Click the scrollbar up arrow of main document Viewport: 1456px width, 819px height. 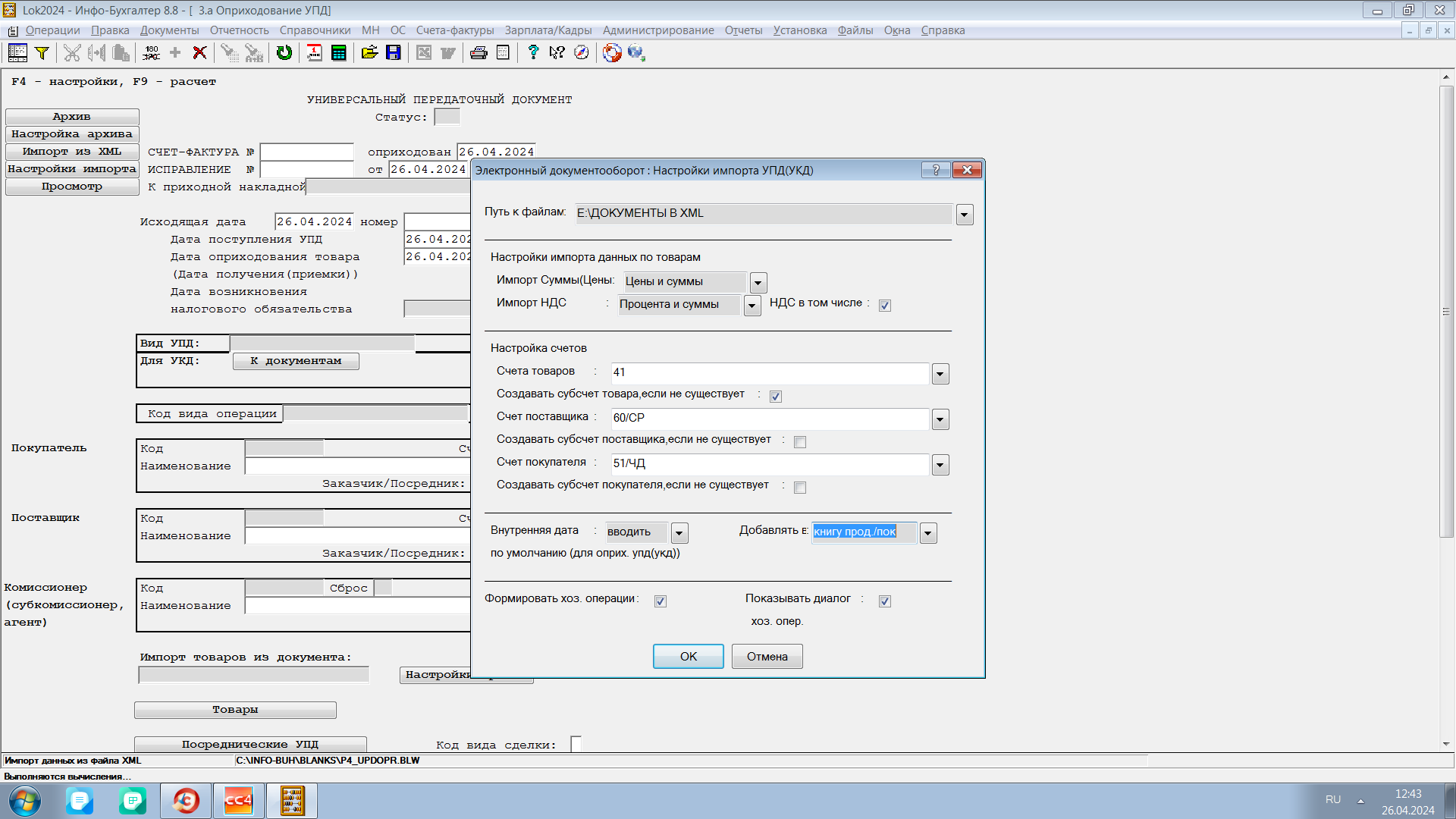[1446, 77]
